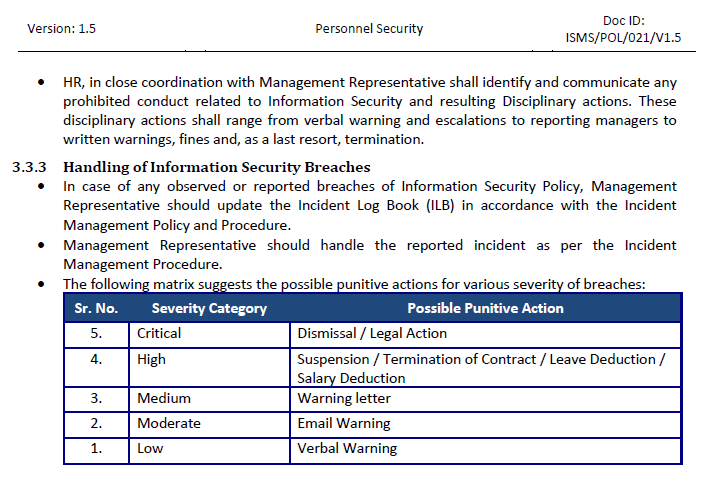The image size is (711, 488).
Task: Click the Suspension / Termination of Contract cell
Action: 481,368
